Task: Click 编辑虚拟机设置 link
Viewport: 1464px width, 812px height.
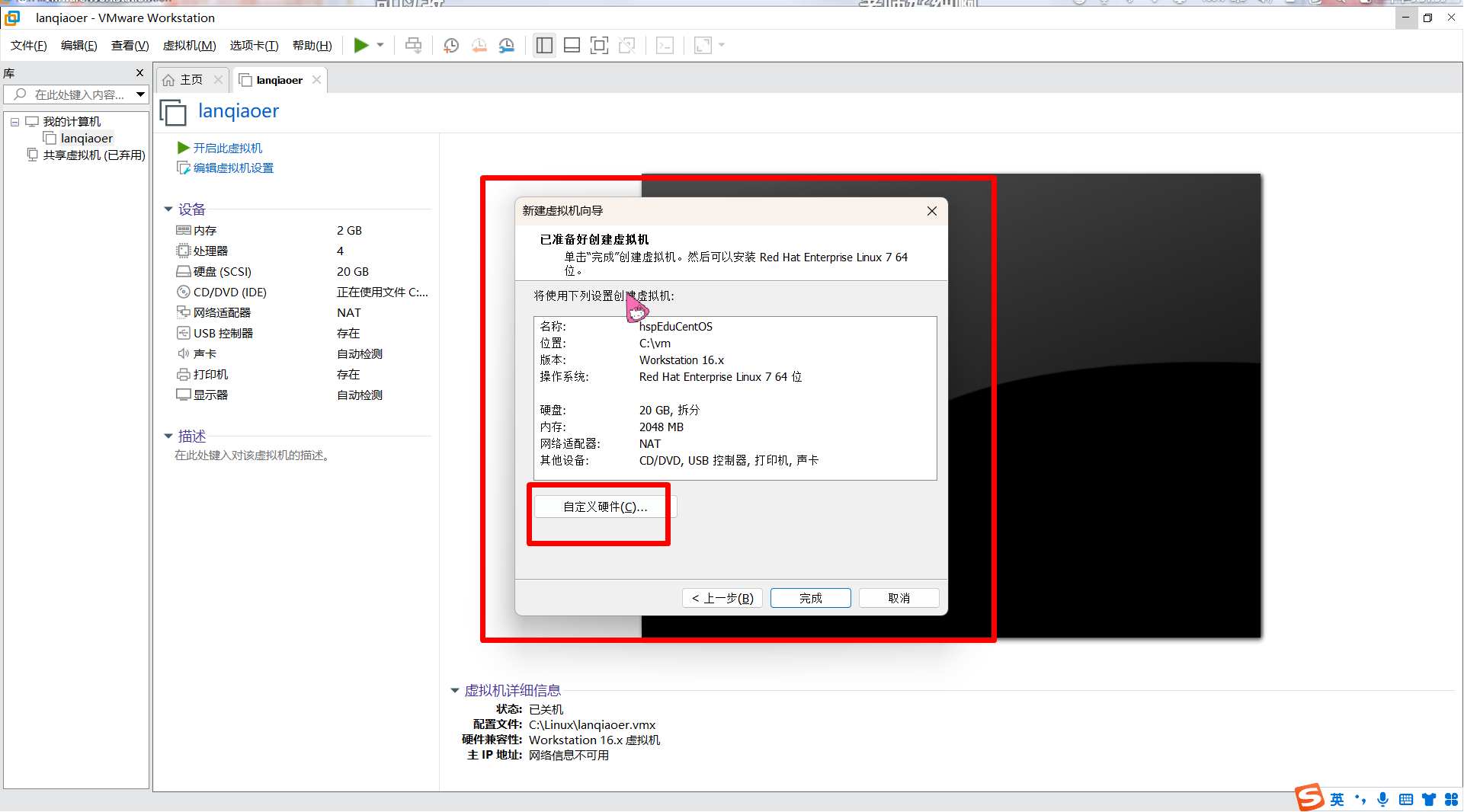Action: click(x=233, y=168)
